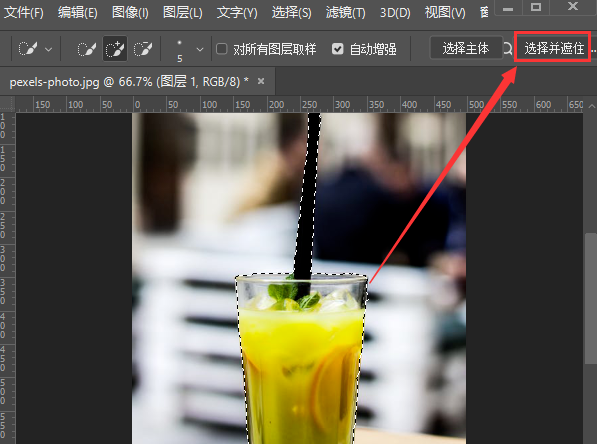The height and width of the screenshot is (444, 597).
Task: Close the pexels-photo.jpg document tab
Action: [261, 81]
